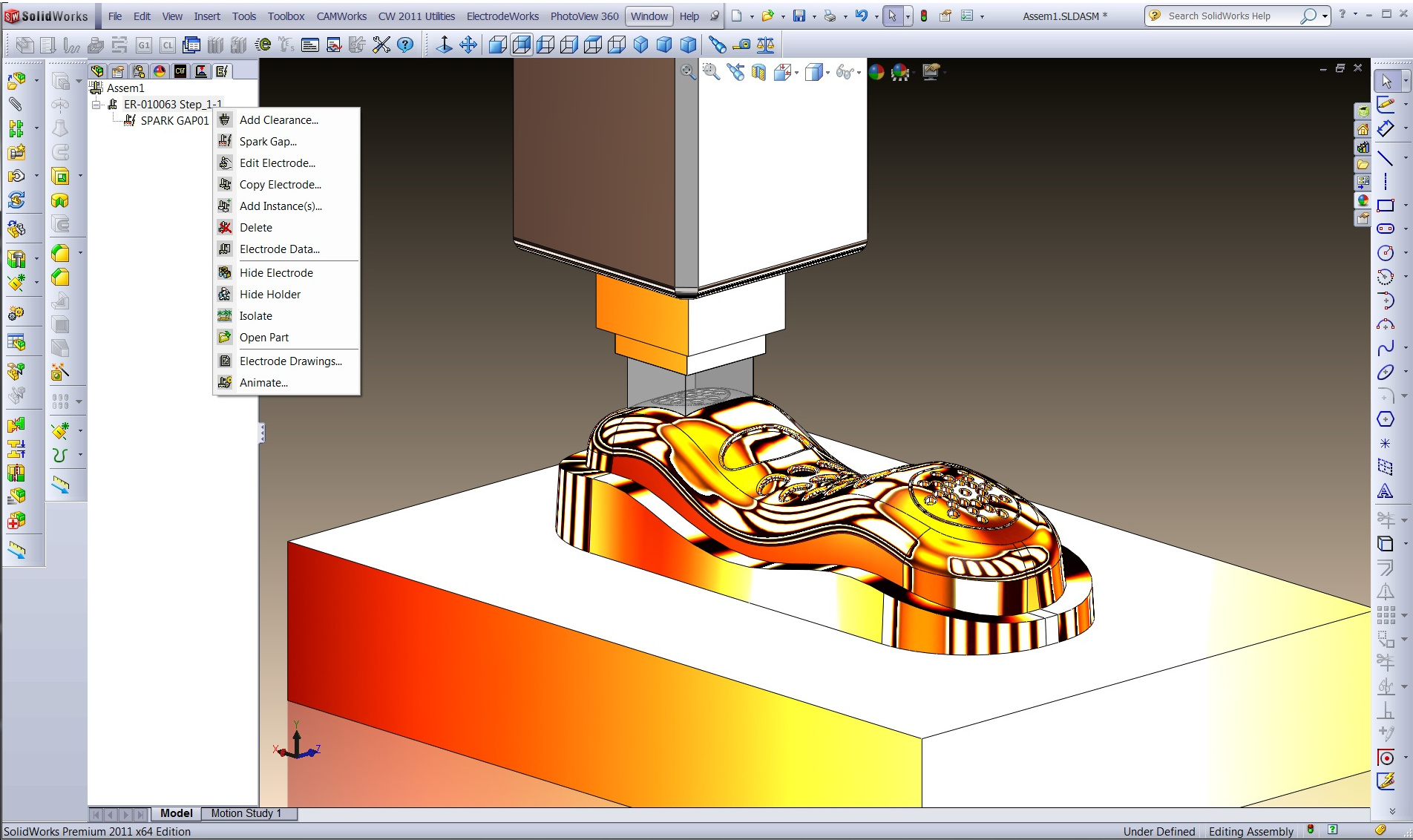Screen dimensions: 1413x840
Task: Select the Spline sketch tool
Action: coord(1385,348)
